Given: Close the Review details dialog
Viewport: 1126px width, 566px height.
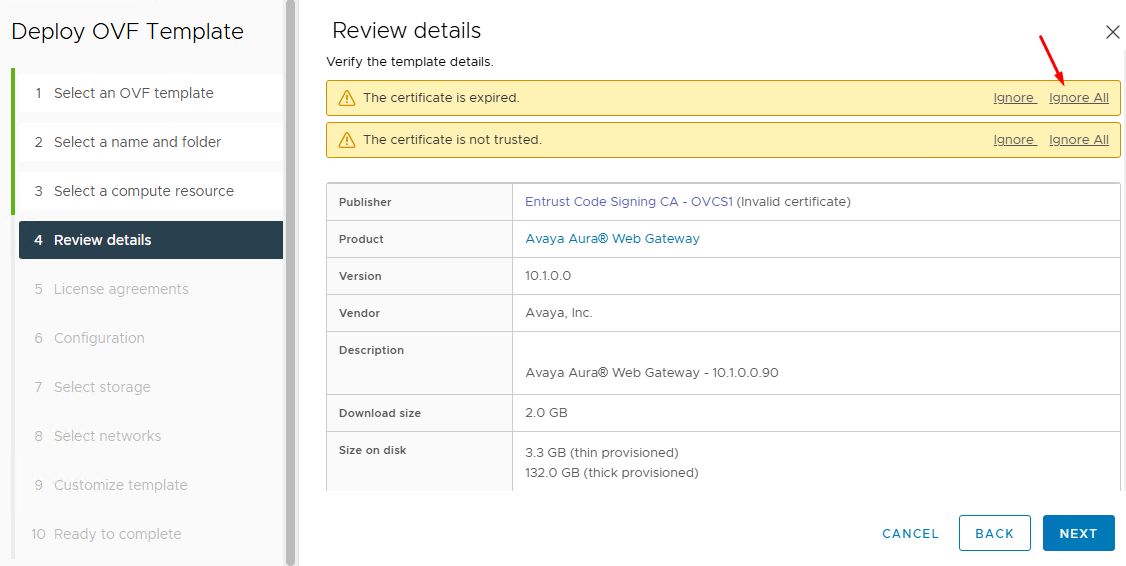Looking at the screenshot, I should tap(1112, 32).
